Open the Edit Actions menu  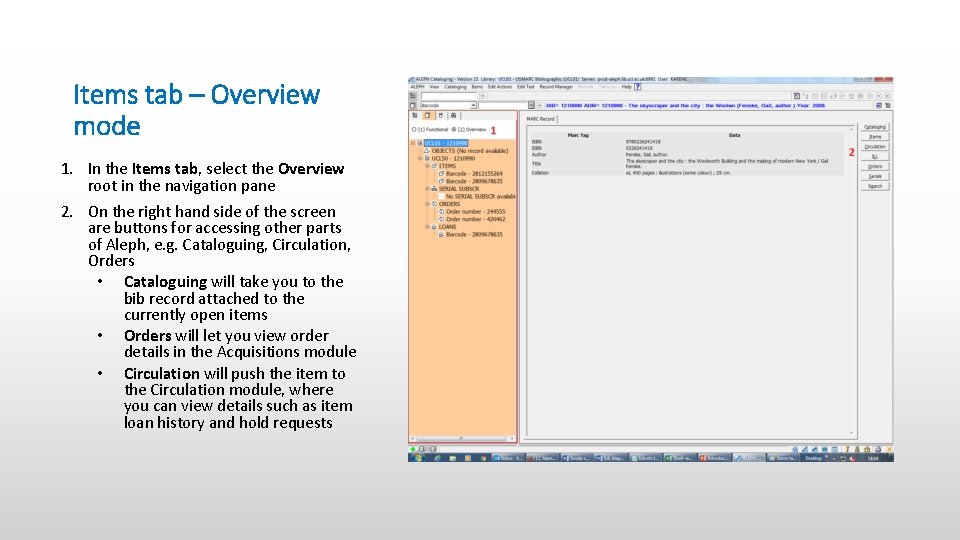(500, 87)
